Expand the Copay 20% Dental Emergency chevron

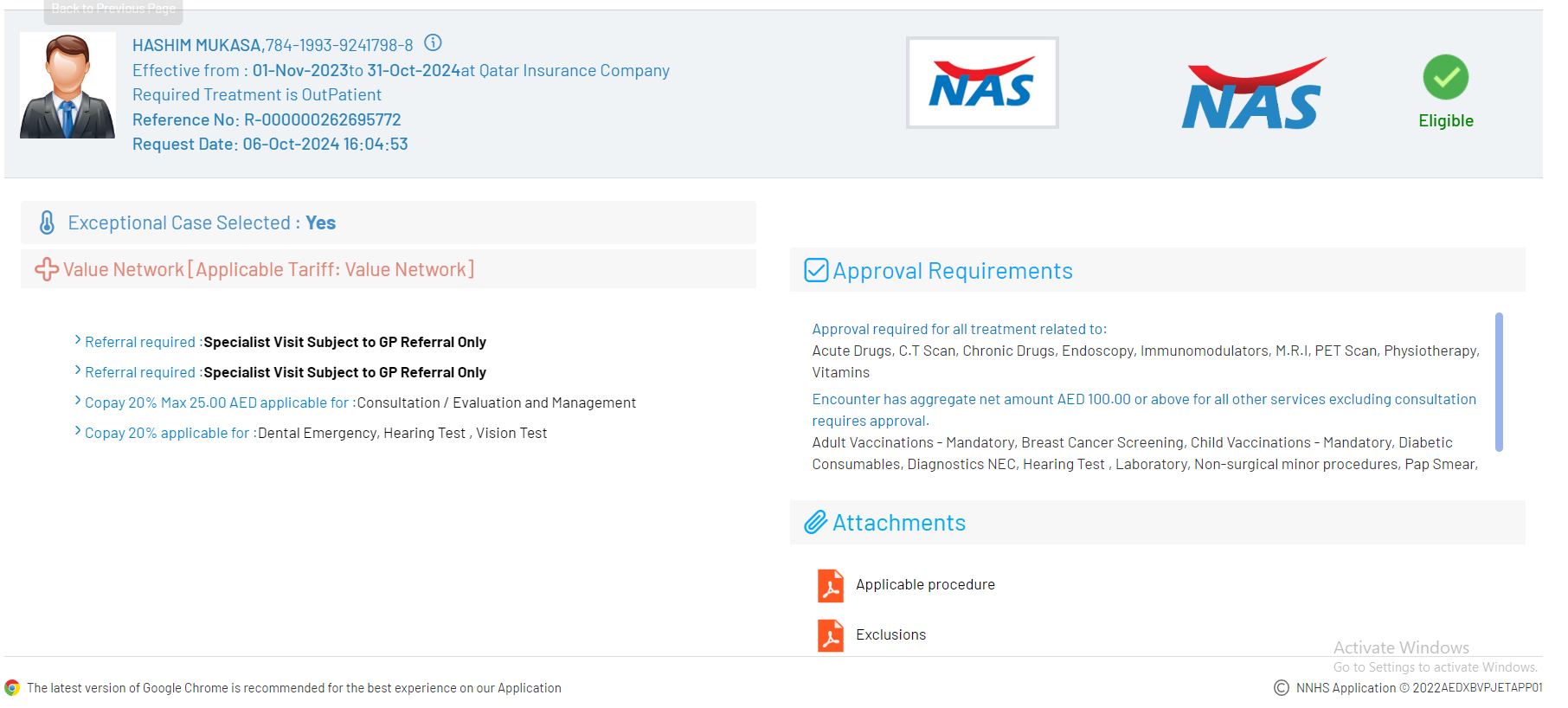[x=78, y=432]
